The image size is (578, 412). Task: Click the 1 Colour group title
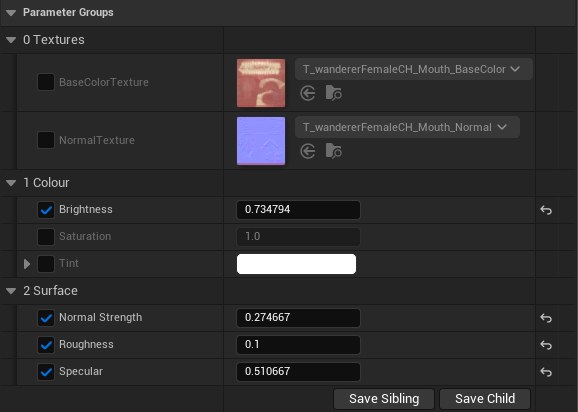click(46, 183)
